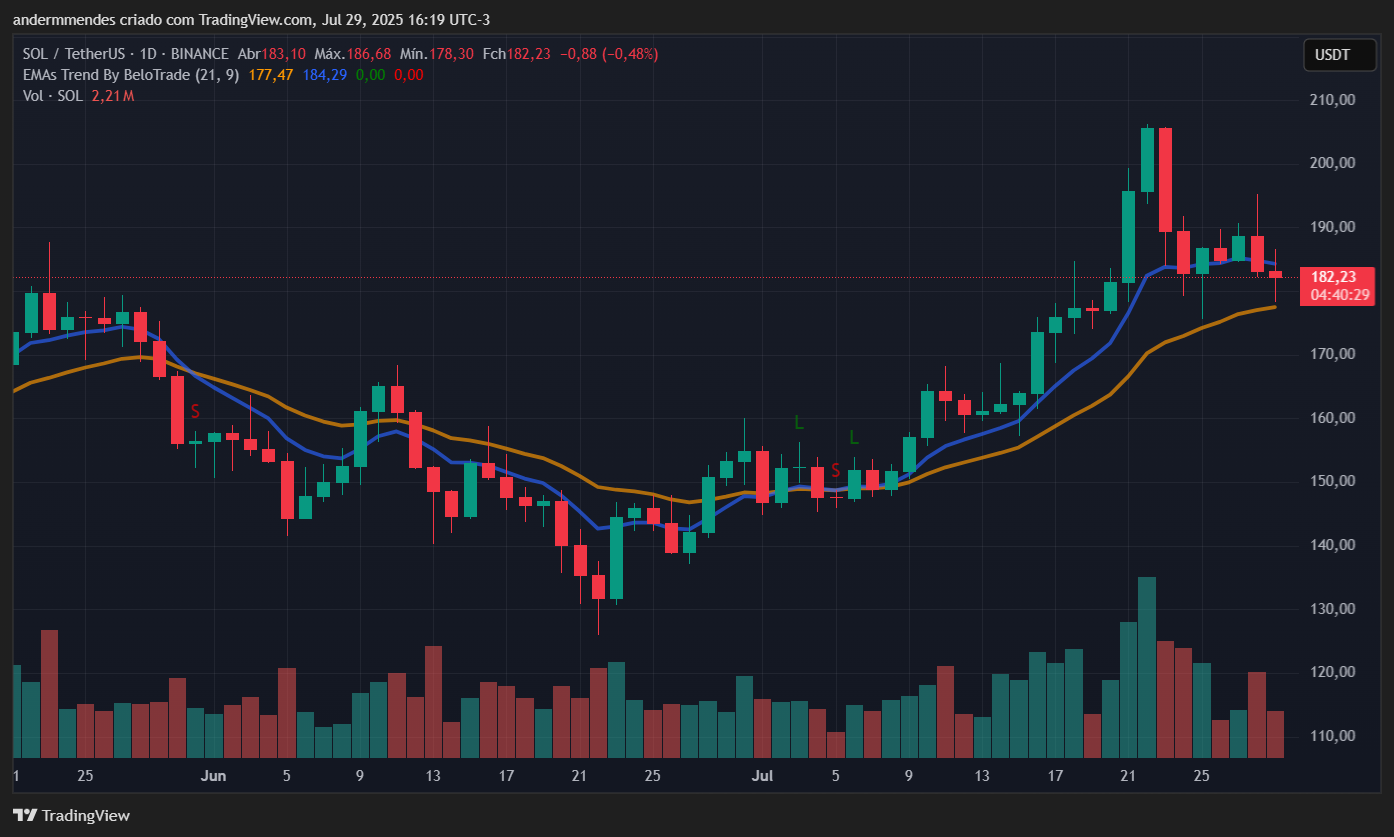
Task: Click the red S signal near Jul 5
Action: pyautogui.click(x=835, y=470)
